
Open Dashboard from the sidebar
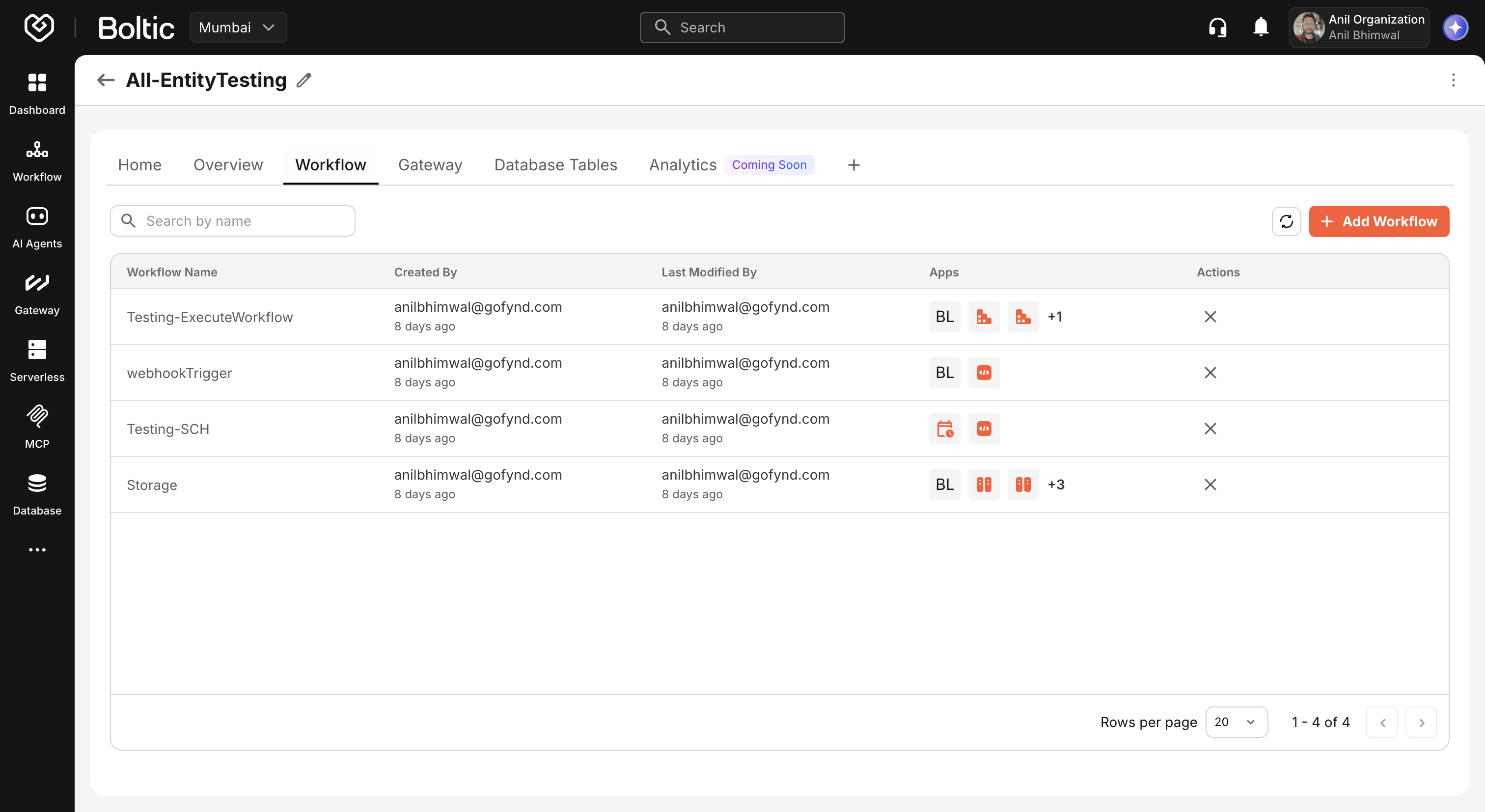tap(37, 94)
